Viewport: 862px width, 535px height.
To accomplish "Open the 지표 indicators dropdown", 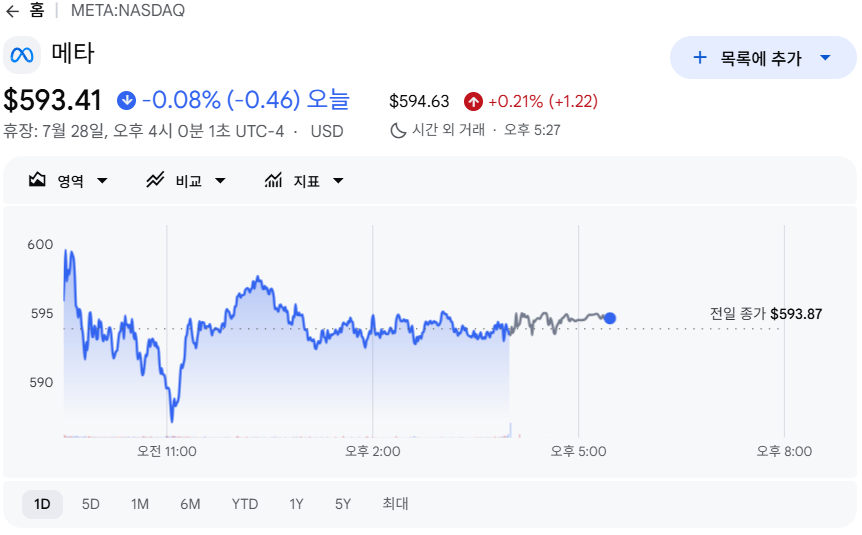I will pyautogui.click(x=339, y=181).
